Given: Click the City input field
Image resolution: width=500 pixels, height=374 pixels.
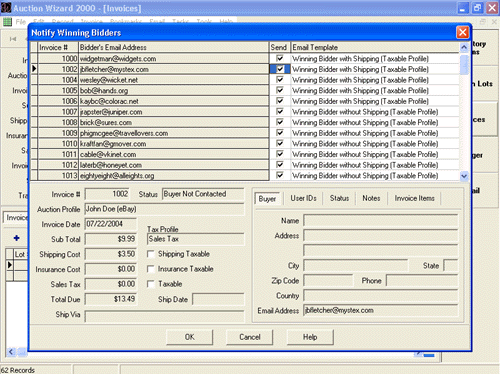Looking at the screenshot, I should click(x=356, y=266).
